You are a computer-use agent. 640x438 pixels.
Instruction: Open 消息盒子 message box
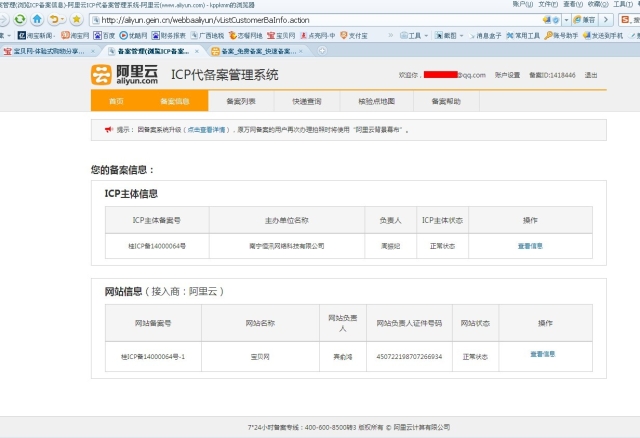[x=485, y=36]
